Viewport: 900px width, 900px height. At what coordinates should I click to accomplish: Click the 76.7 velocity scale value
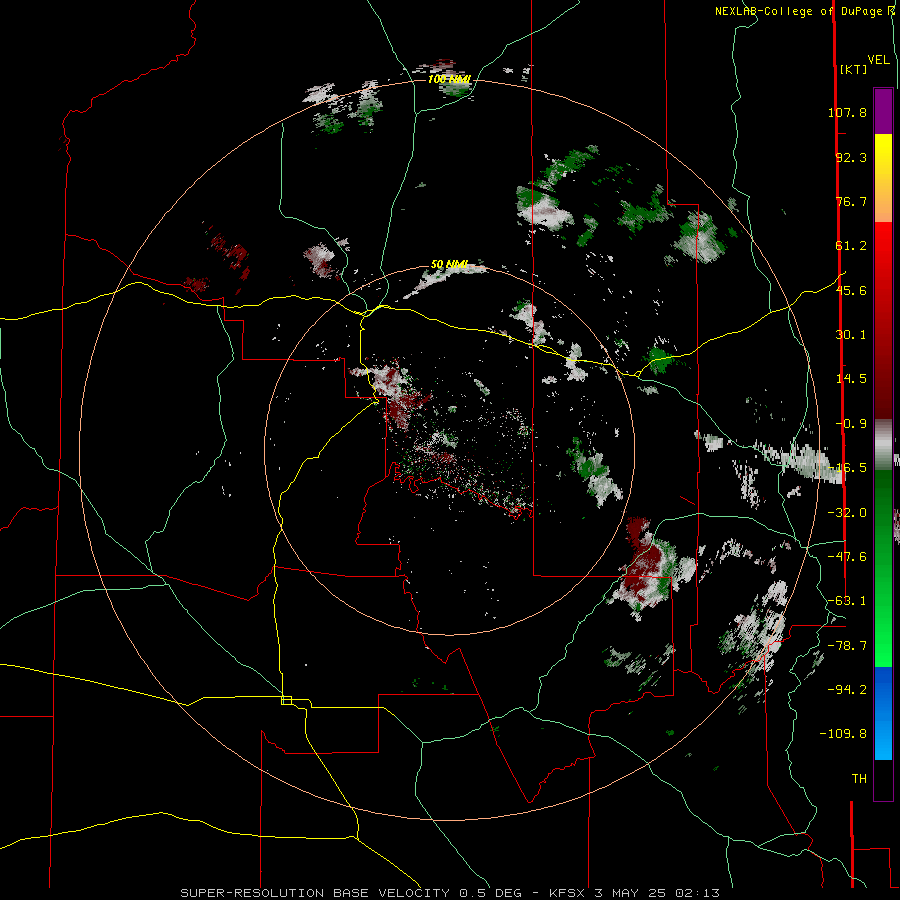click(851, 201)
